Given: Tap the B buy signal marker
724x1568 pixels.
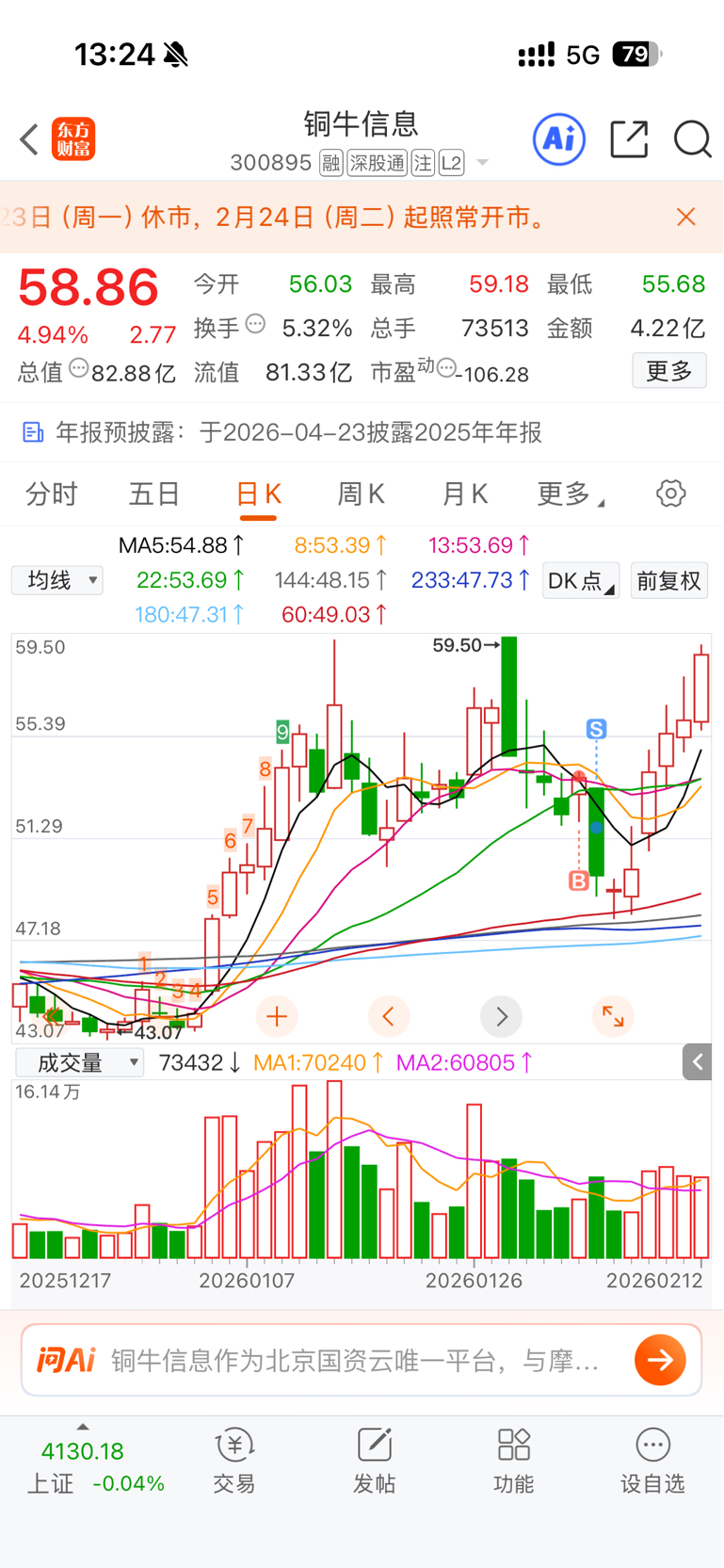Looking at the screenshot, I should coord(579,881).
